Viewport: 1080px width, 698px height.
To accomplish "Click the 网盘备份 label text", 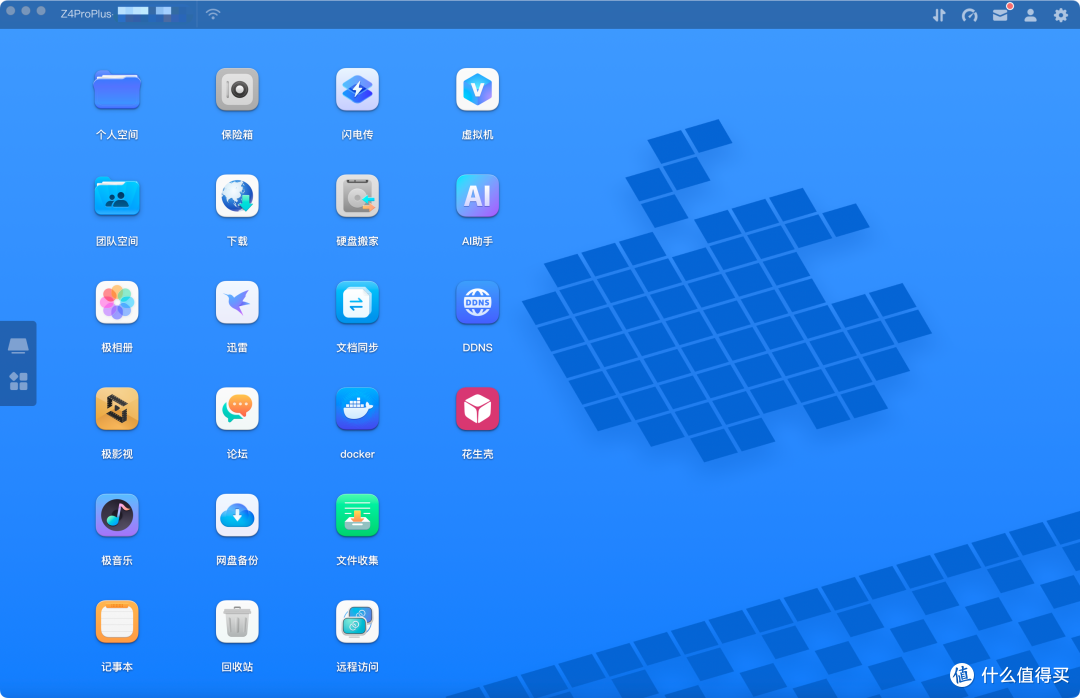I will coord(237,560).
